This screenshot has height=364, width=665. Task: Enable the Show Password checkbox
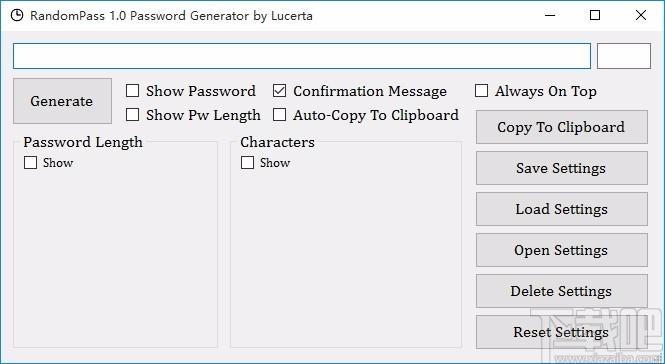click(x=133, y=91)
